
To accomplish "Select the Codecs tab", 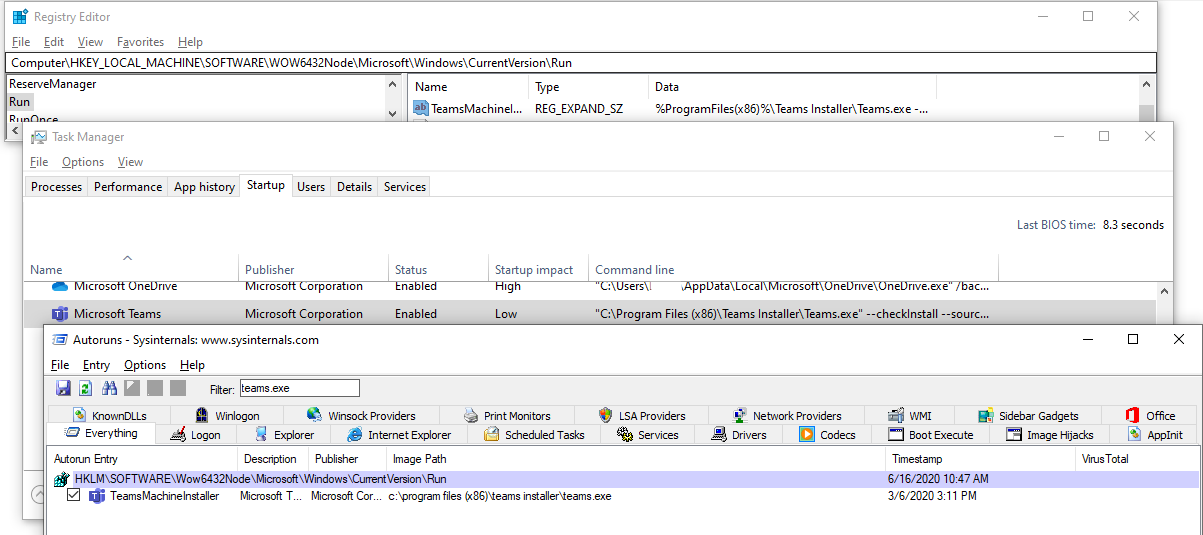I will pos(827,434).
